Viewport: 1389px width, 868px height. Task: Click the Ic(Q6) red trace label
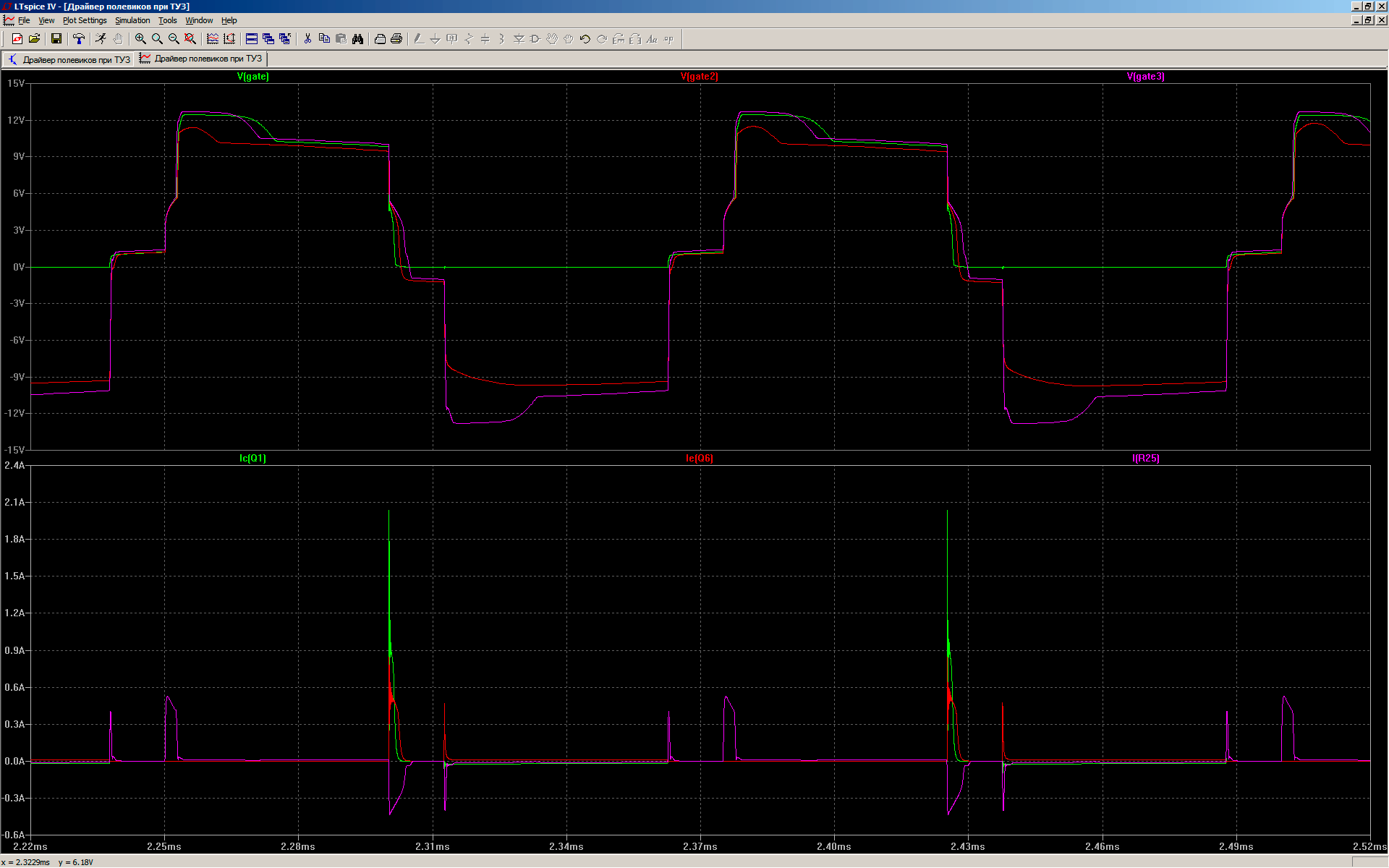click(700, 459)
